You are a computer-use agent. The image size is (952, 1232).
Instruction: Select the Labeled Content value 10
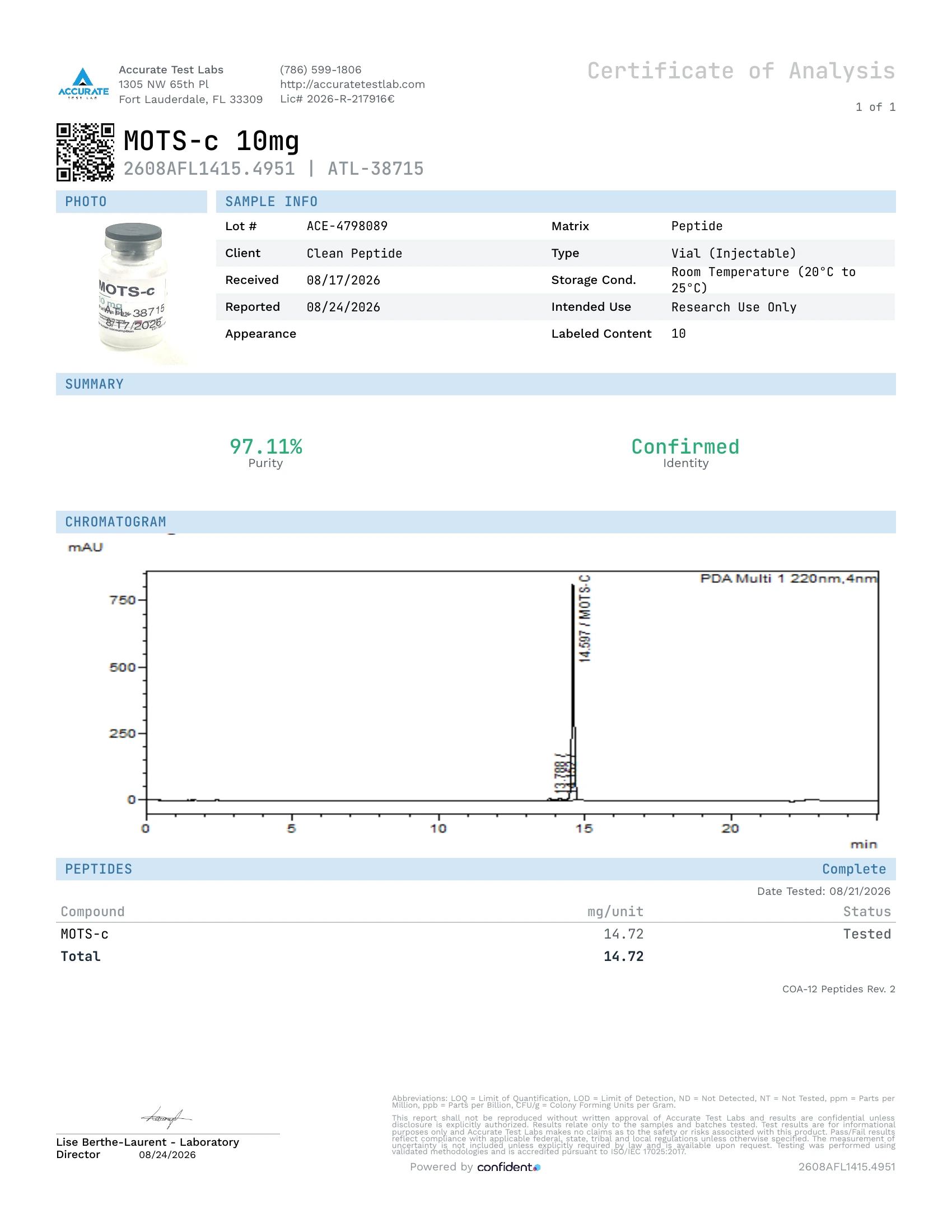pyautogui.click(x=679, y=333)
